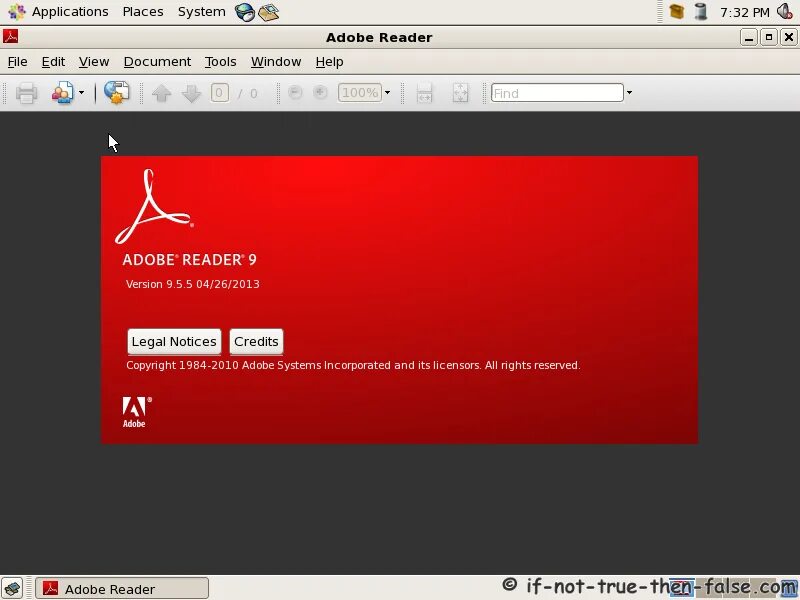Click the package update tray icon
The image size is (800, 600).
677,11
